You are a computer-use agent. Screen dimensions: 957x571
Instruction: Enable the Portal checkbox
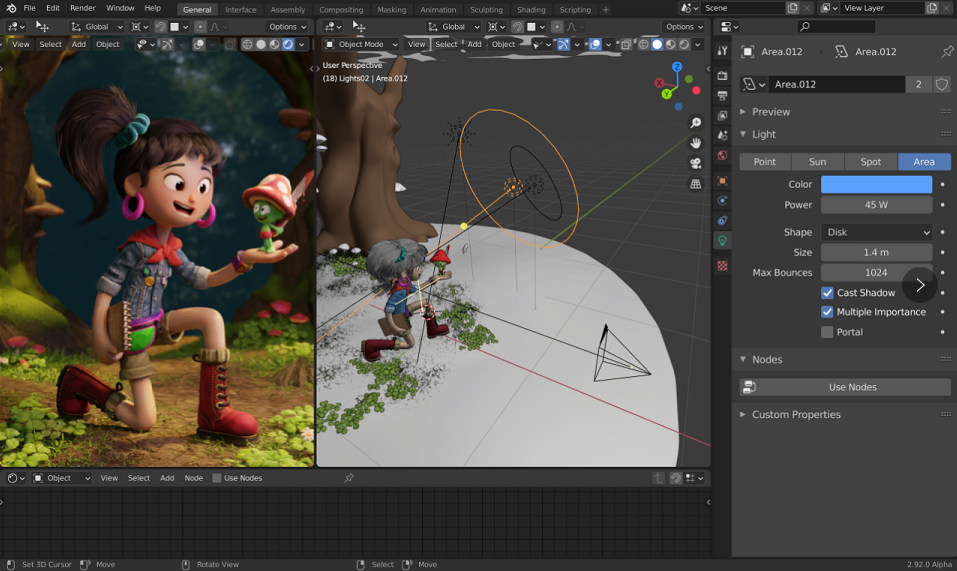[x=827, y=332]
